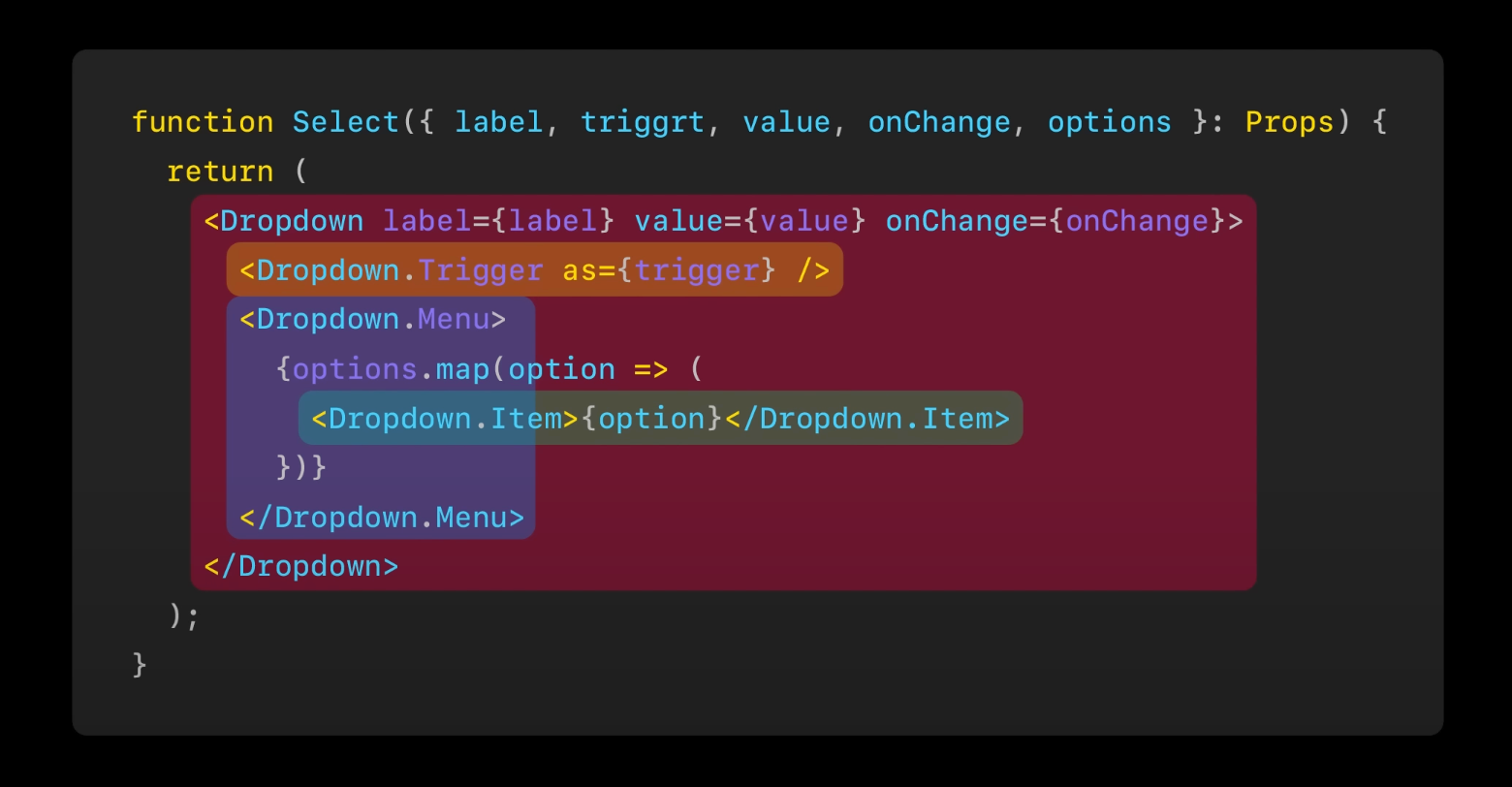The height and width of the screenshot is (787, 1512).
Task: Click the closing '</Dropdown.Menu>' tag
Action: pyautogui.click(x=382, y=518)
